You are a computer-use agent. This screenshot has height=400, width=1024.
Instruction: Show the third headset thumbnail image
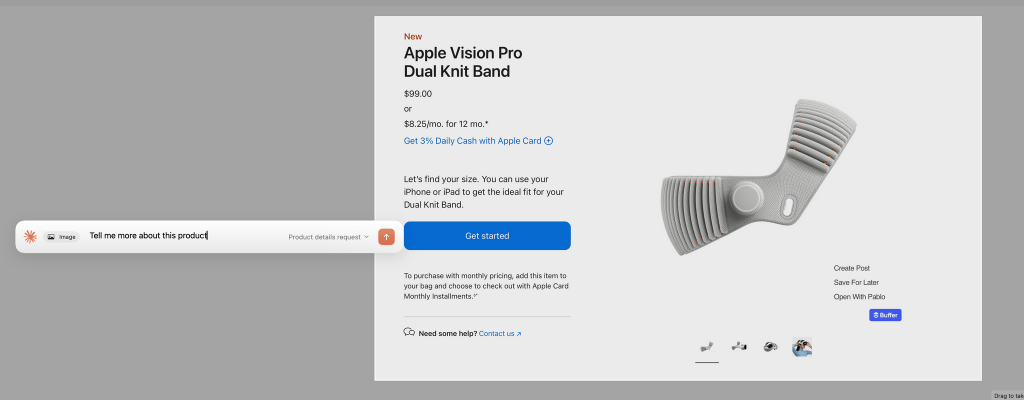coord(770,347)
